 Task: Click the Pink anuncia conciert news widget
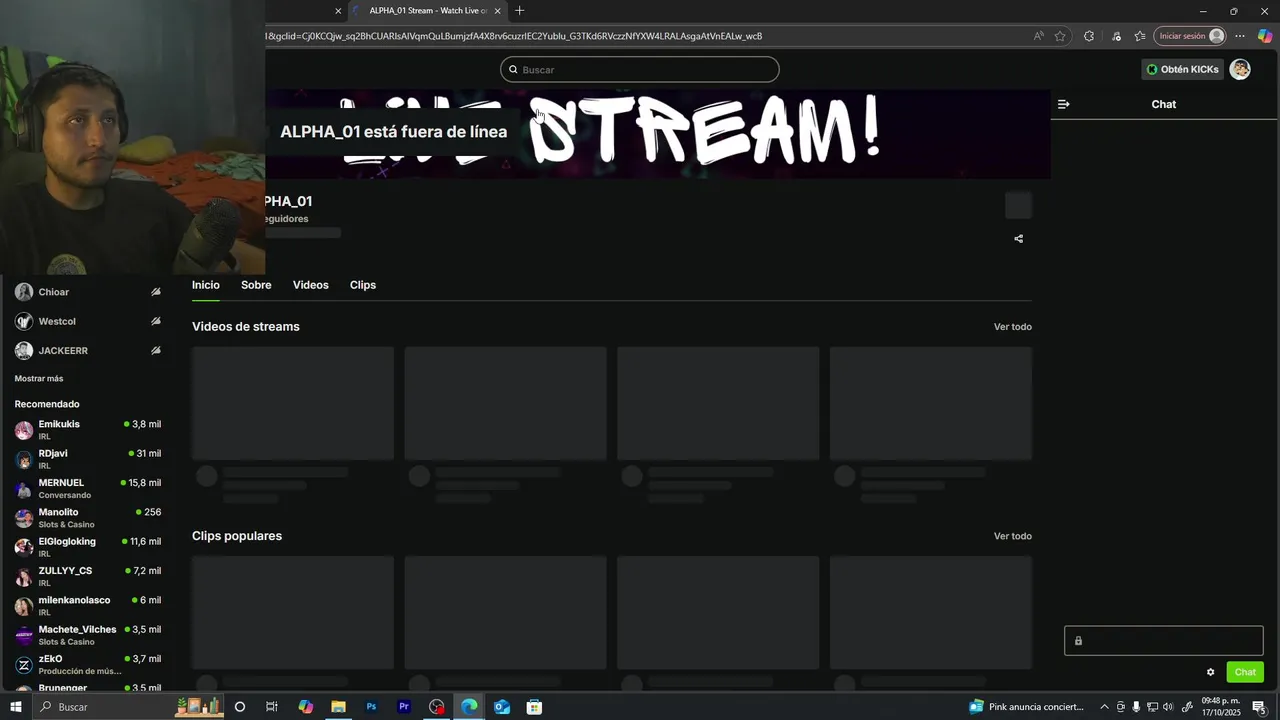pos(1026,707)
